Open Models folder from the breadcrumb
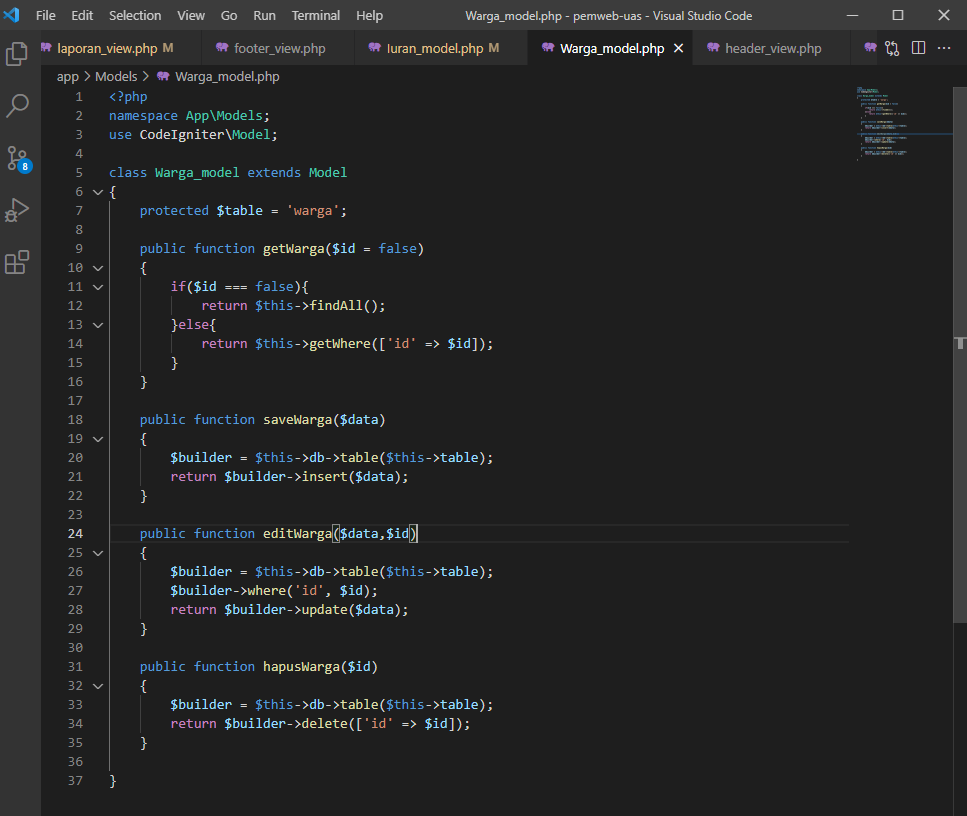The height and width of the screenshot is (816, 967). click(x=116, y=75)
